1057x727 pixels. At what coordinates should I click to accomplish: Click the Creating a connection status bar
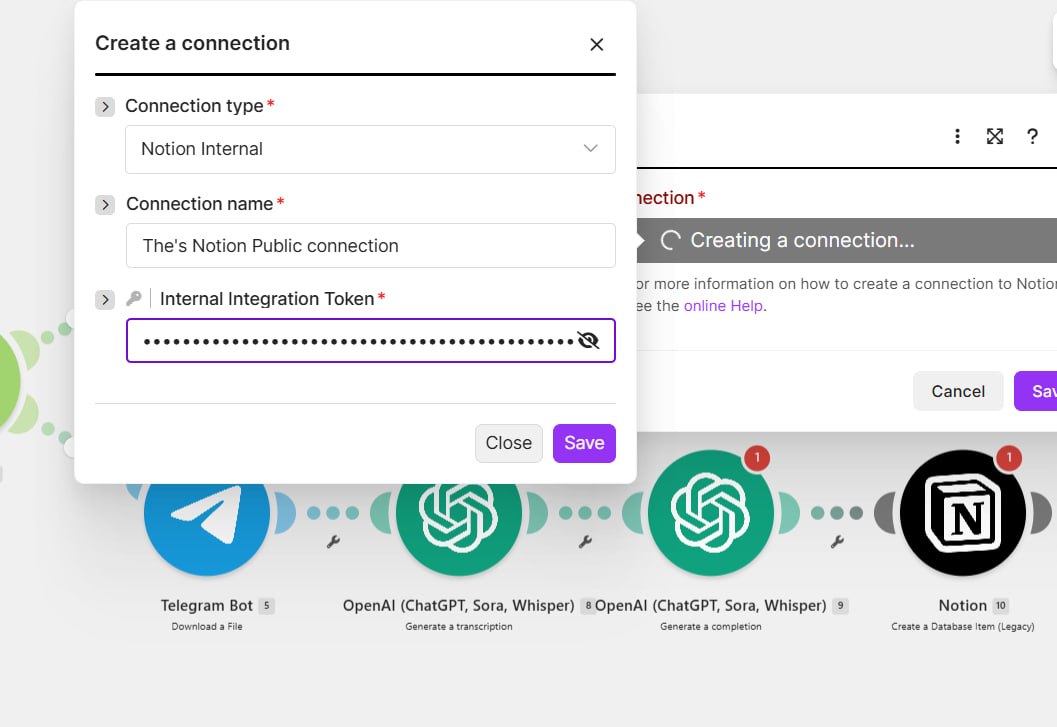tap(847, 240)
